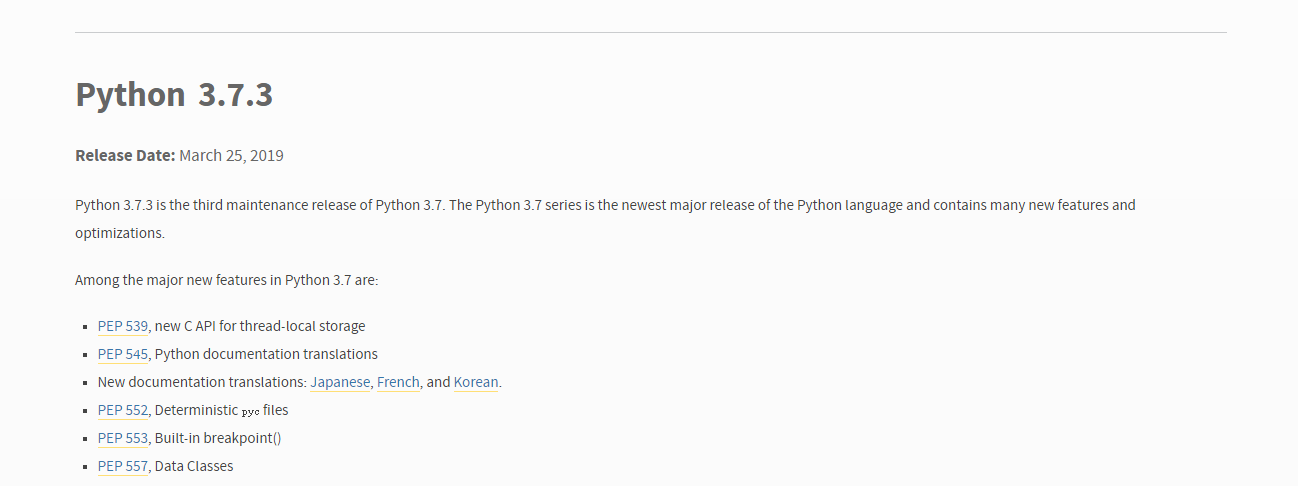The height and width of the screenshot is (486, 1298).
Task: Open the PEP 545 link
Action: tap(123, 354)
